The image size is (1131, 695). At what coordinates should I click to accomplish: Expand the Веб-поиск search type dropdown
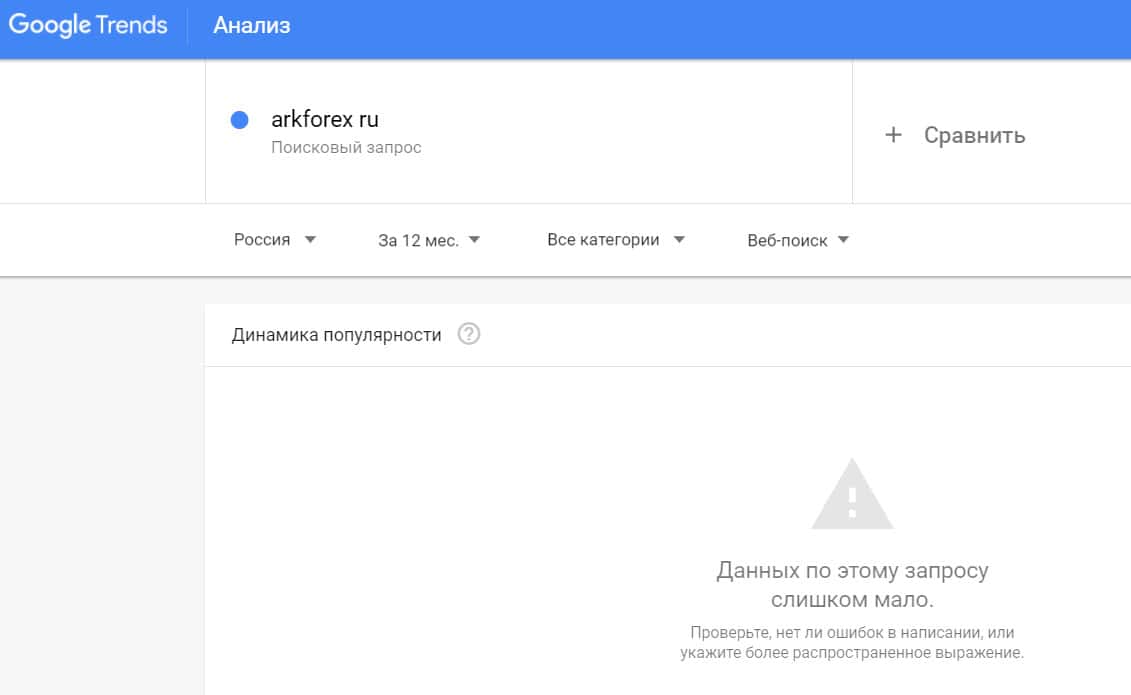coord(787,241)
